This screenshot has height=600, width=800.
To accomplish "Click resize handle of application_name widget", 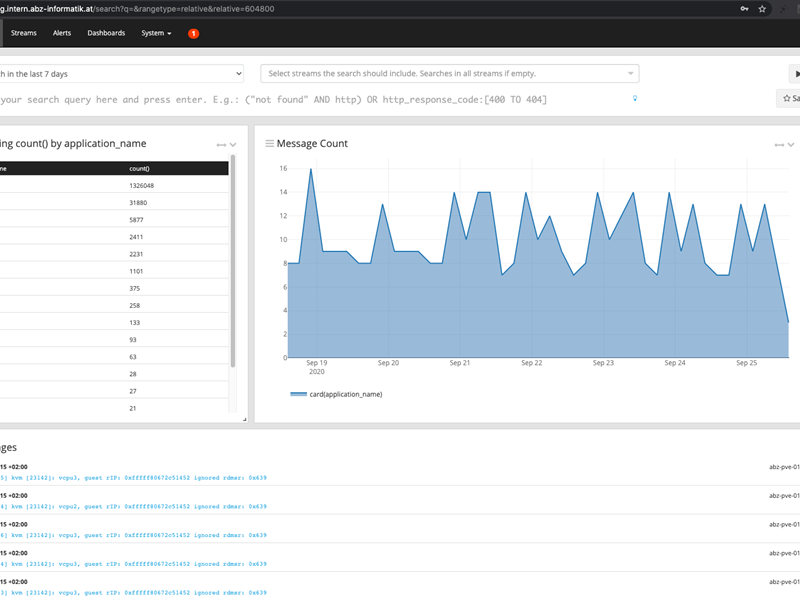I will [x=243, y=419].
